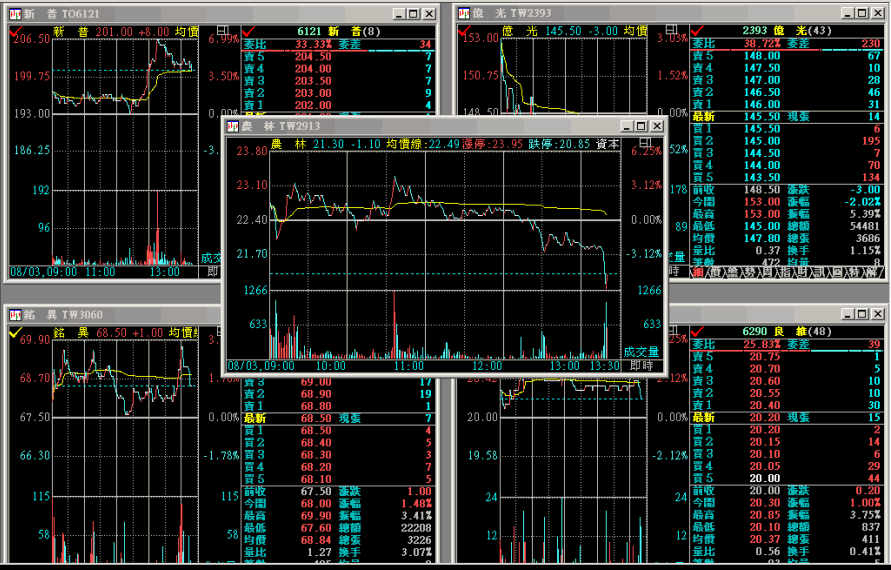Select the 盤 tab in 億光 window
The height and width of the screenshot is (570, 891).
coord(732,273)
